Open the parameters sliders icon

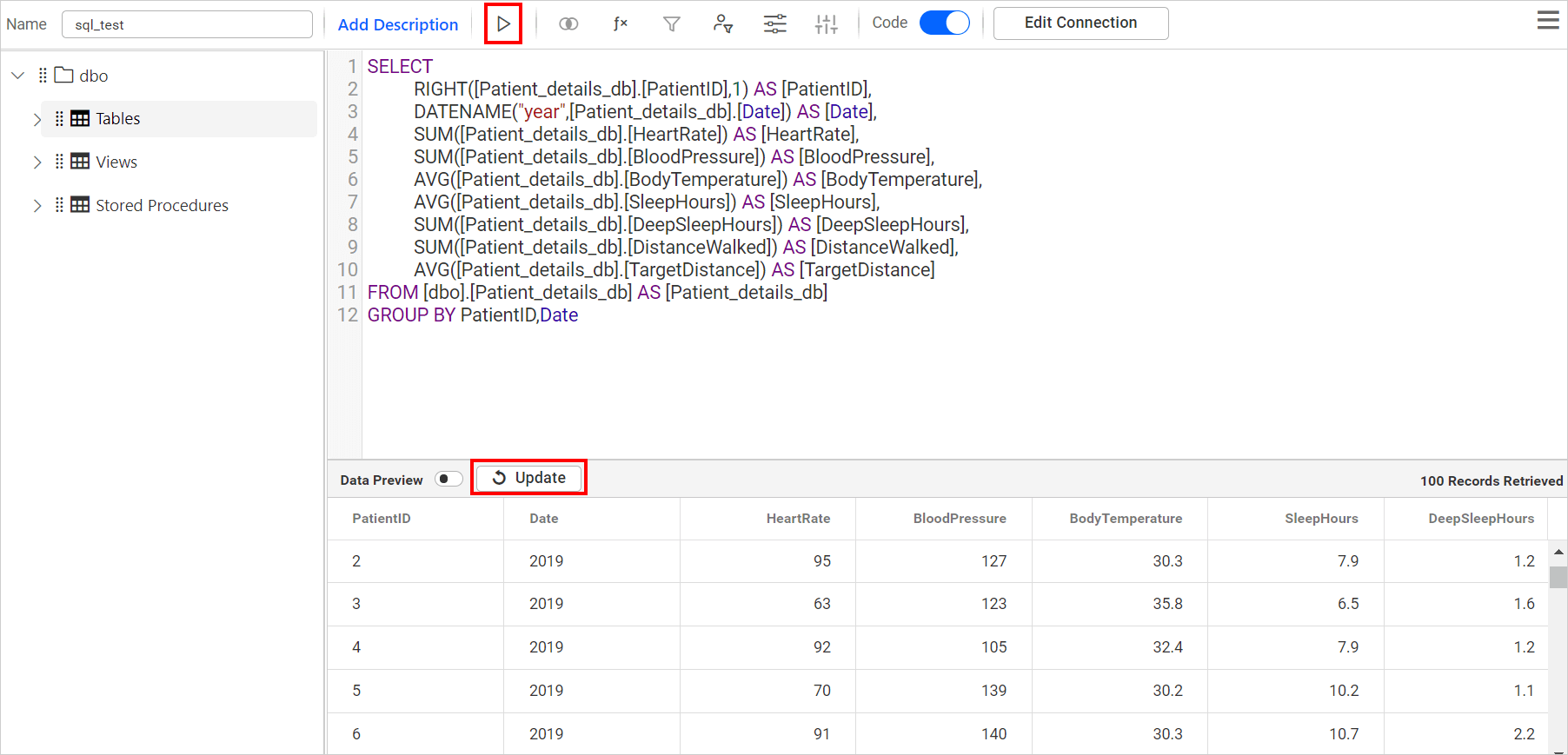coord(775,23)
